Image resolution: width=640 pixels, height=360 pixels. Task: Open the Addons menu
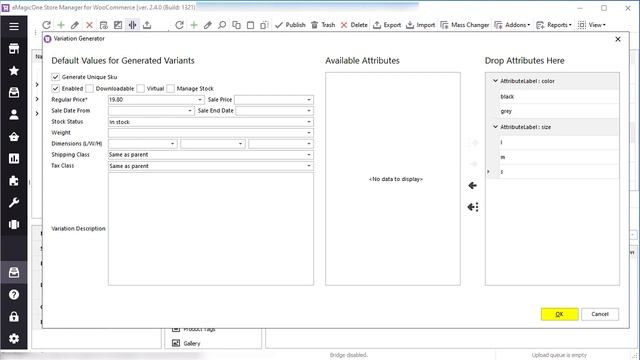(512, 25)
